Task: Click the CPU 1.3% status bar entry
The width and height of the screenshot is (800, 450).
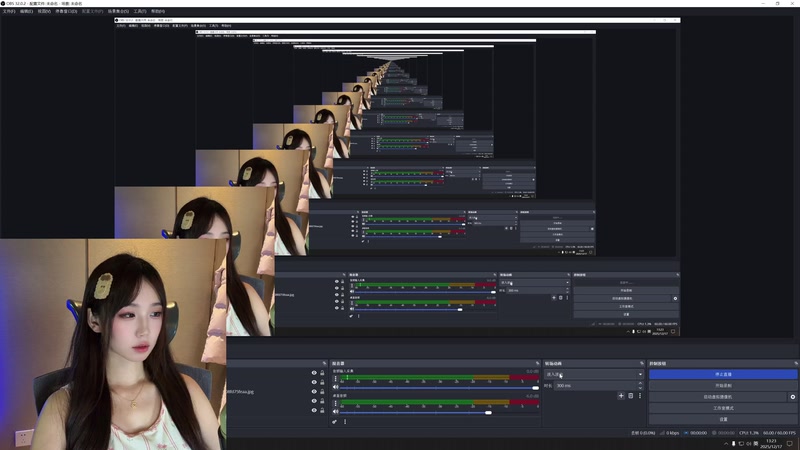Action: (x=748, y=433)
